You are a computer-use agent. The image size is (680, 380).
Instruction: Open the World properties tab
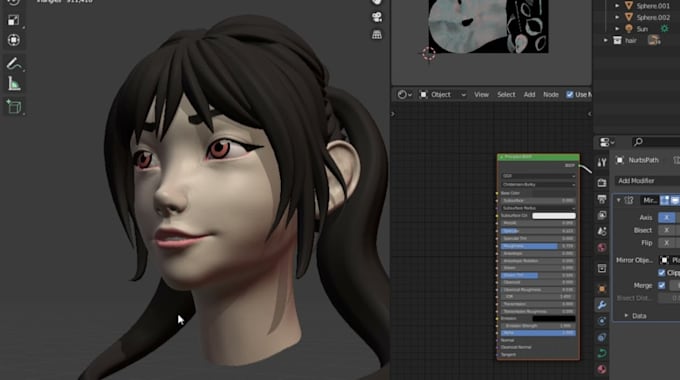tap(602, 248)
